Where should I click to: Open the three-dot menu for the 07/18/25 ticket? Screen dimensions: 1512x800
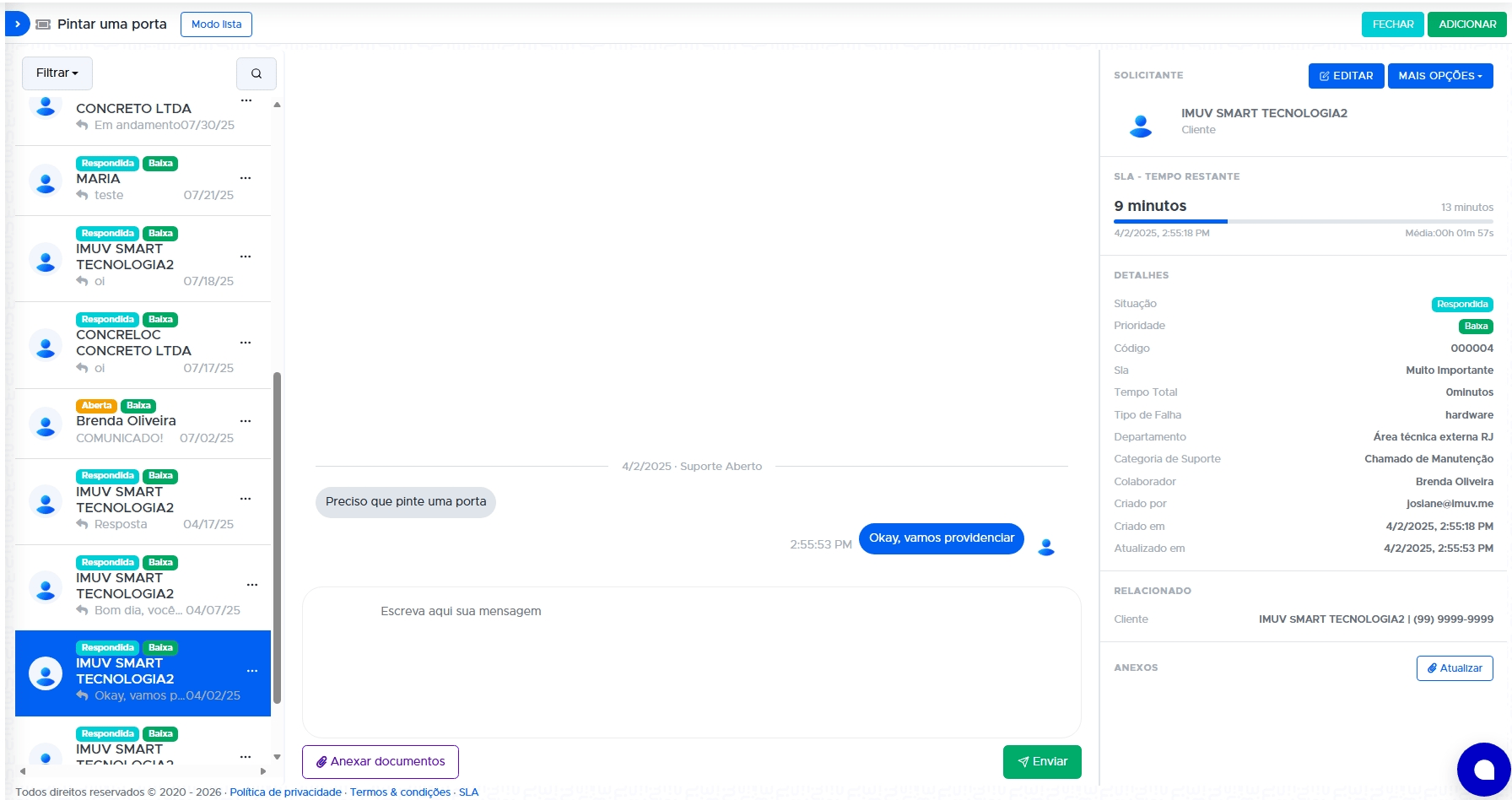coord(246,257)
